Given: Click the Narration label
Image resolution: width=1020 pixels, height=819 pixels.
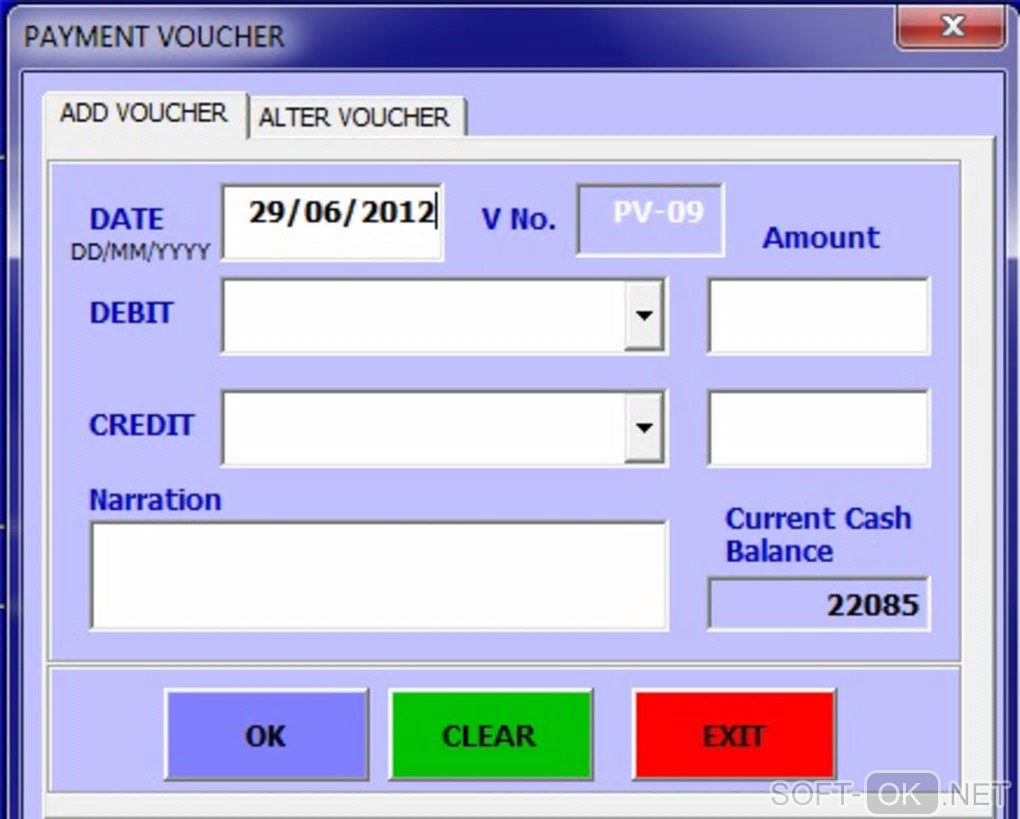Looking at the screenshot, I should click(155, 500).
